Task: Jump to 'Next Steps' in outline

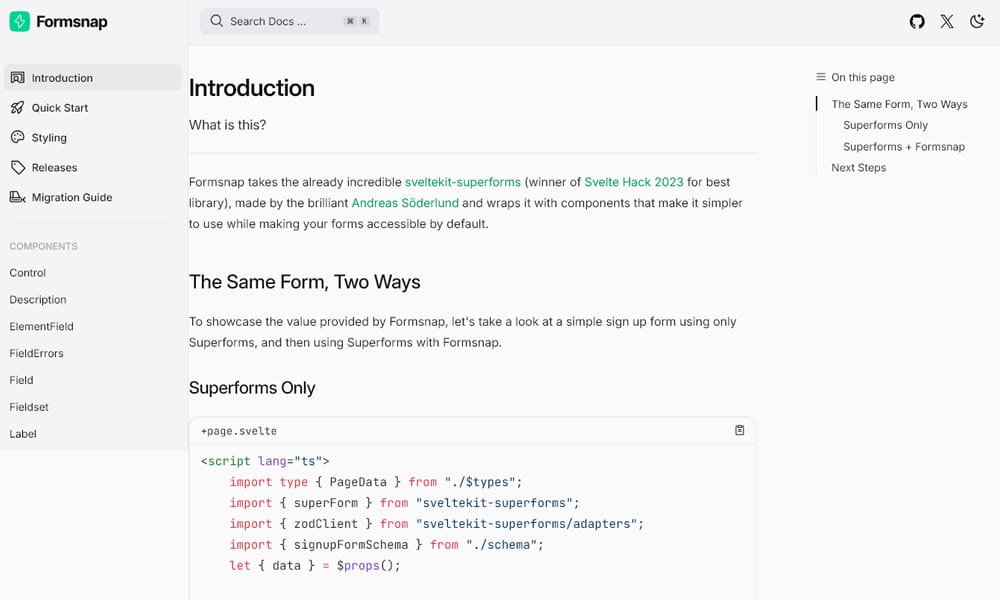Action: tap(858, 168)
